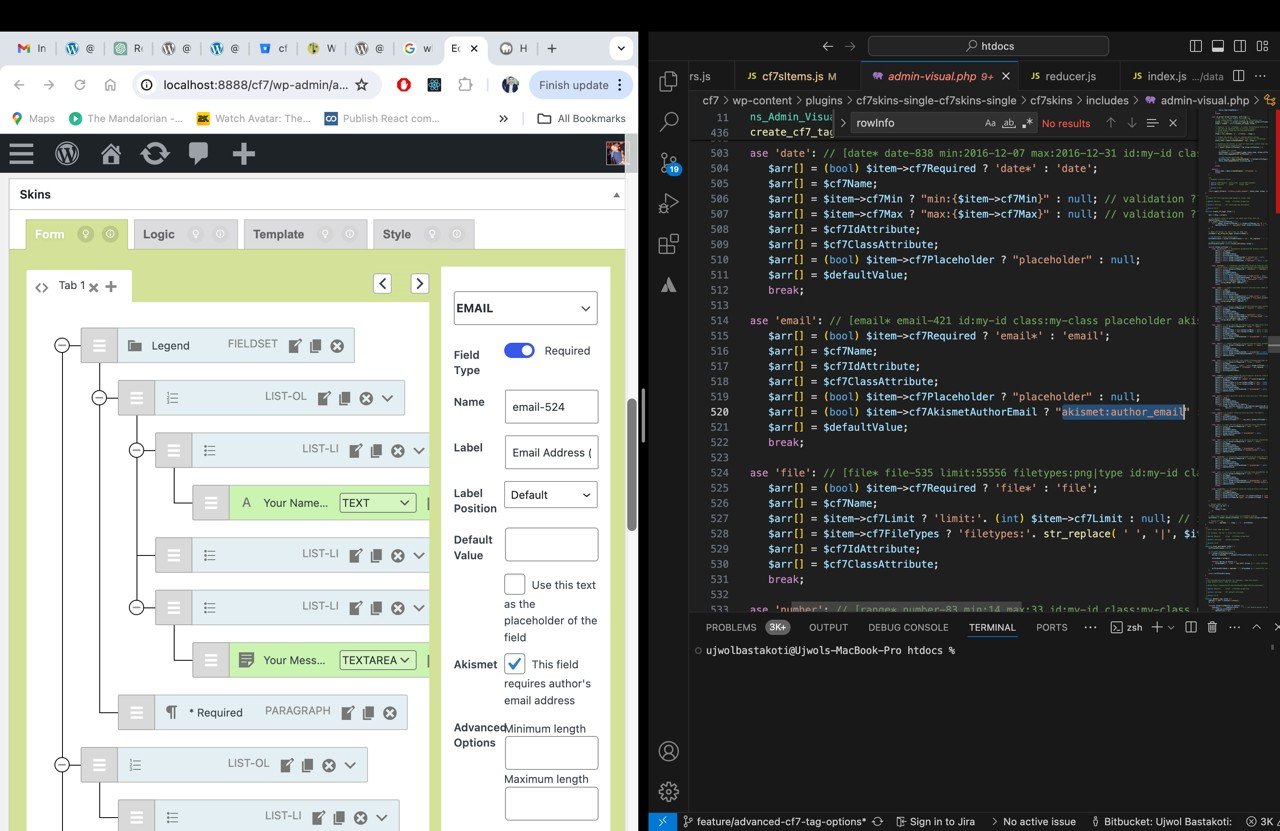This screenshot has height=831, width=1280.
Task: Open Source Control with 19 changes
Action: click(669, 163)
